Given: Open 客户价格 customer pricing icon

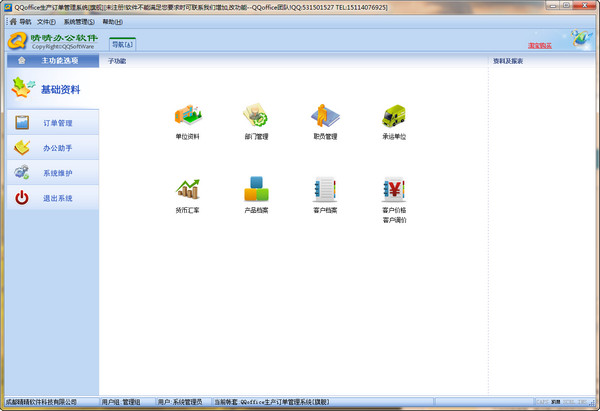Looking at the screenshot, I should [x=394, y=189].
